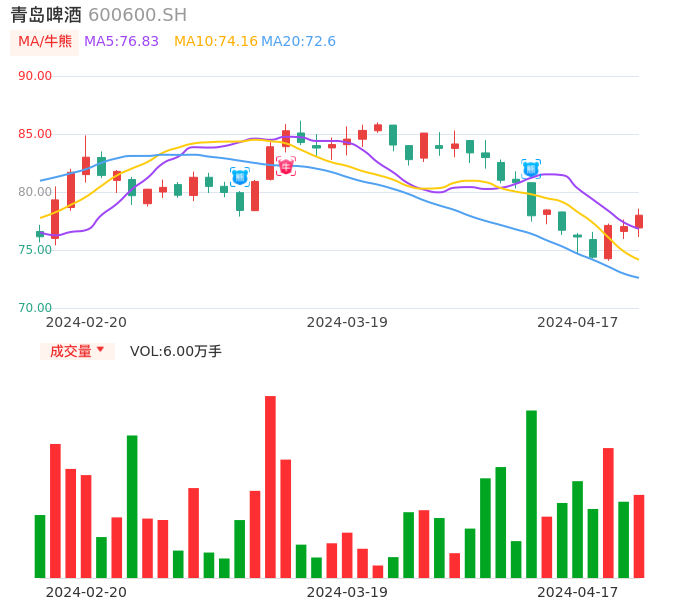Viewport: 686px width, 606px height.
Task: Click the 90.00 price axis label
Action: 35,76
